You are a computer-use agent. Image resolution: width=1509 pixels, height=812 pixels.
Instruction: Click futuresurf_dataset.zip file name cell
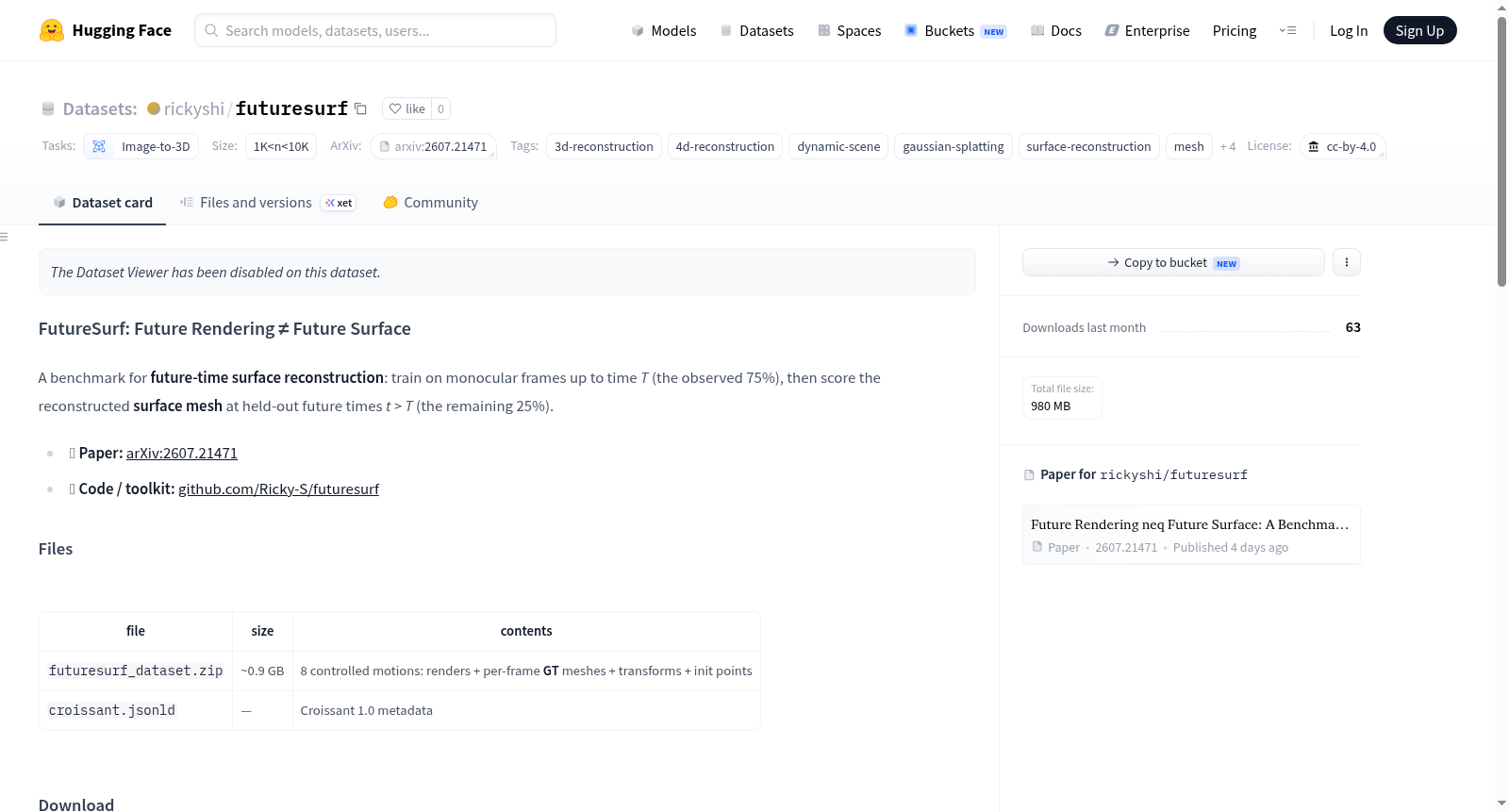pos(136,671)
